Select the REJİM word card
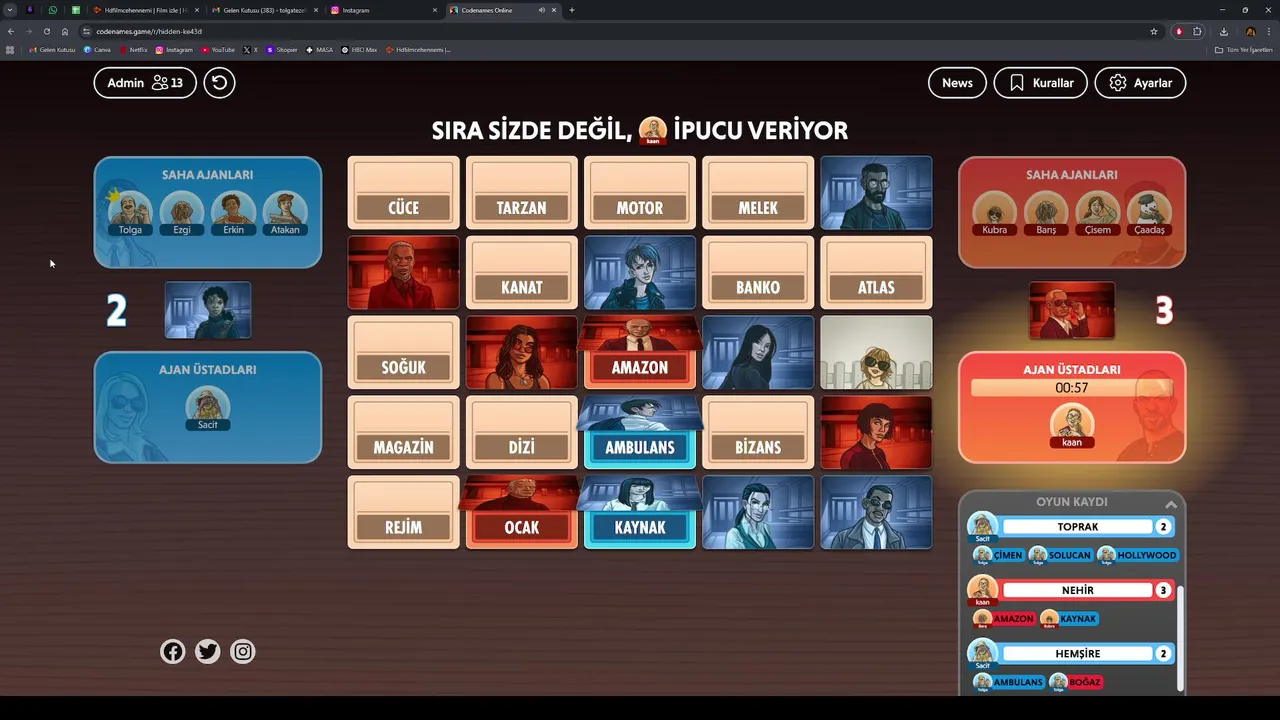1280x720 pixels. 403,513
